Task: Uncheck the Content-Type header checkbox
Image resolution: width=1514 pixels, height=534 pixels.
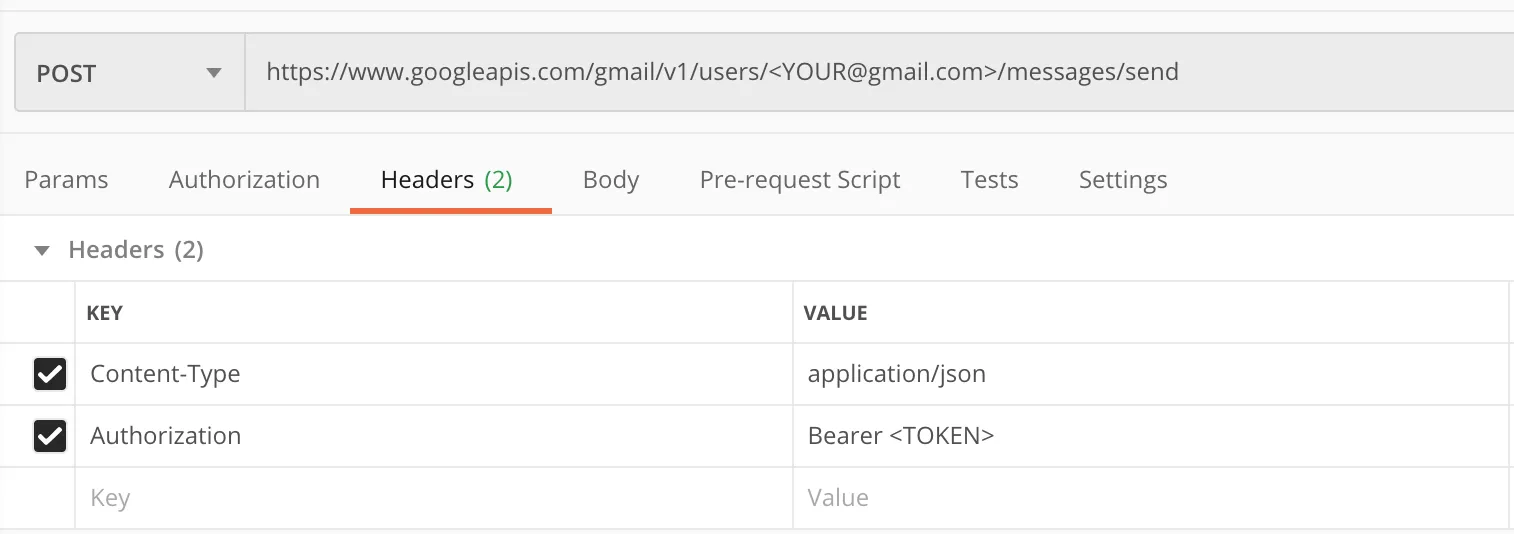Action: click(50, 374)
